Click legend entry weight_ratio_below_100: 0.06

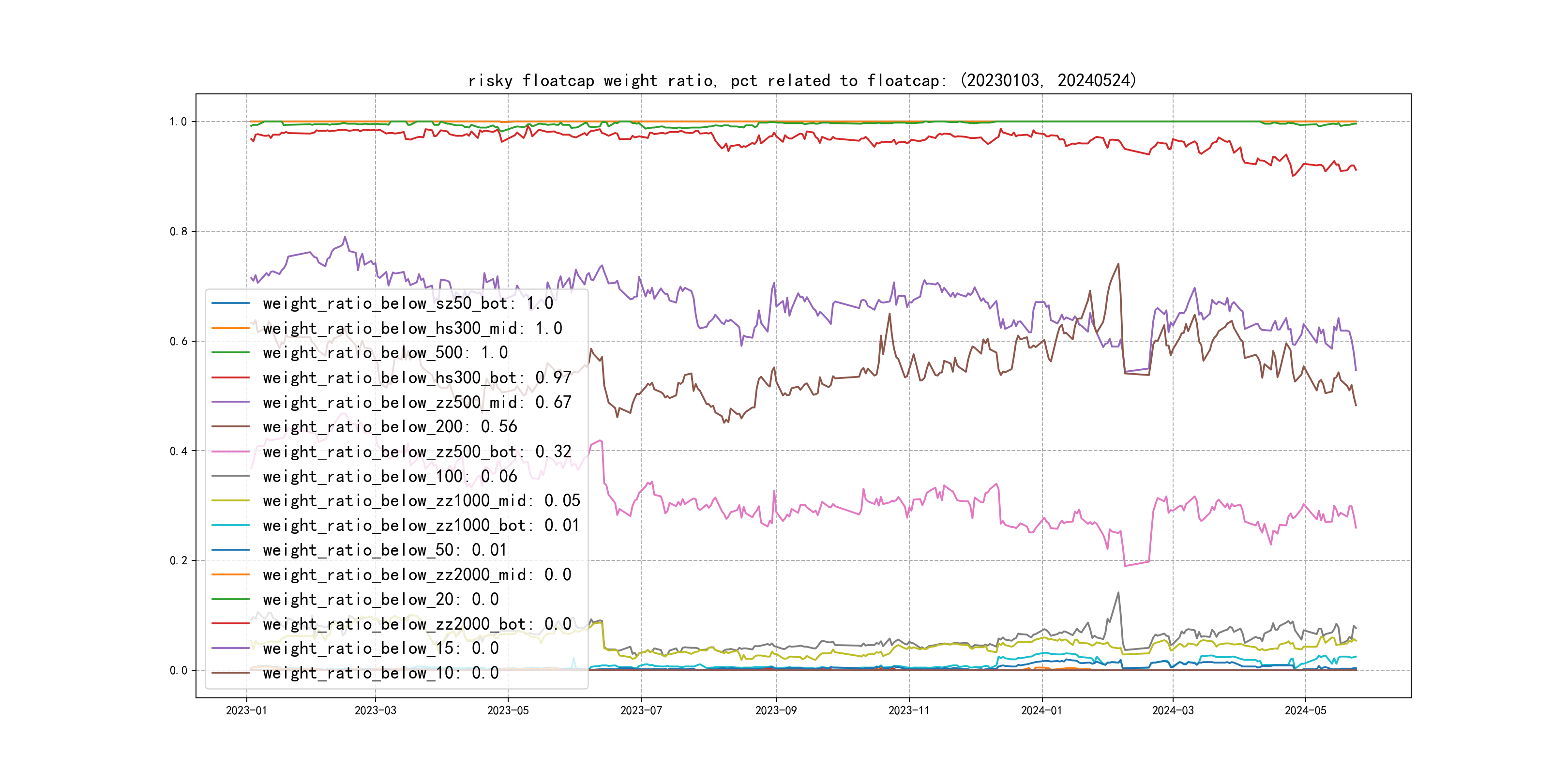390,476
